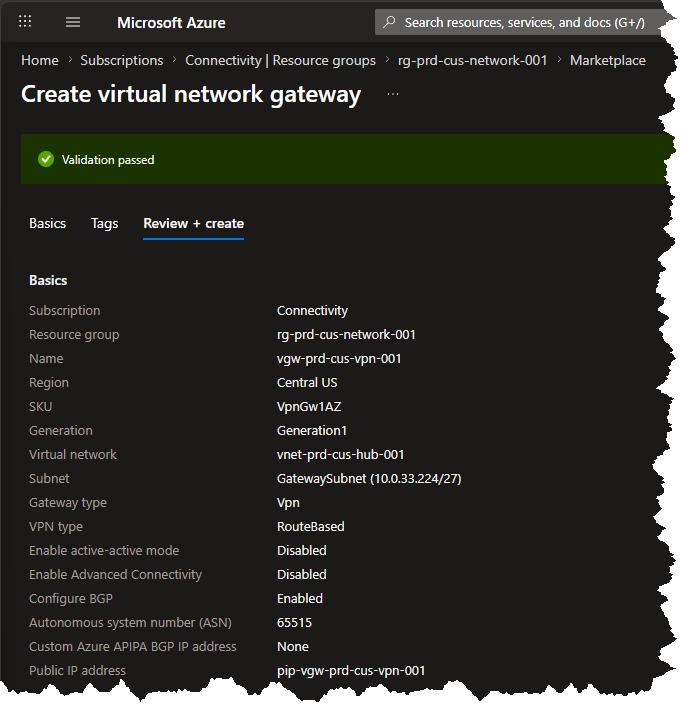This screenshot has height=709, width=684.
Task: Select the Review + create tab
Action: (193, 223)
